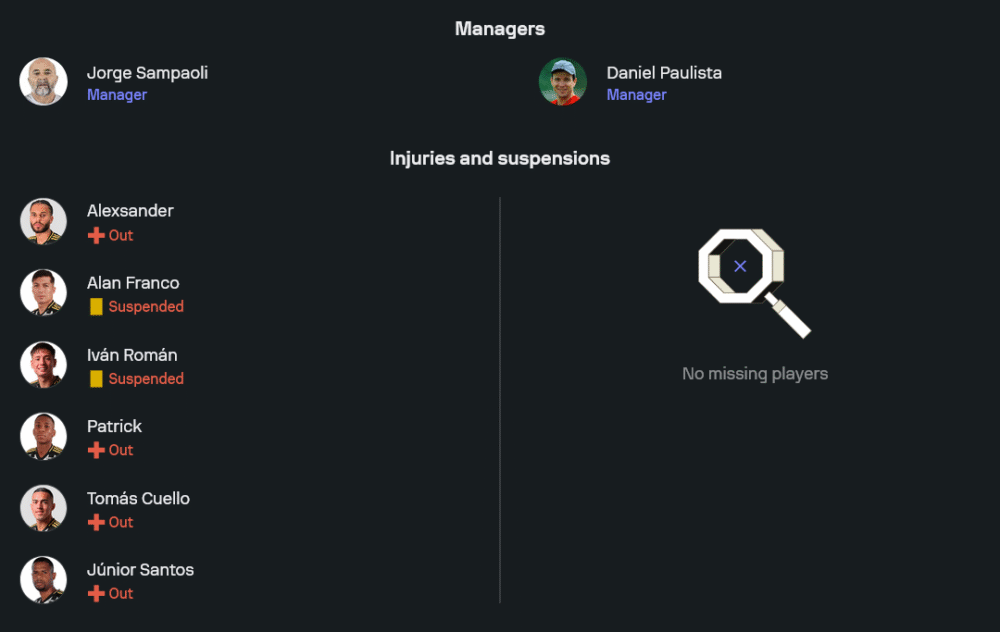
Task: Select Iván Román's player photo
Action: tap(43, 365)
